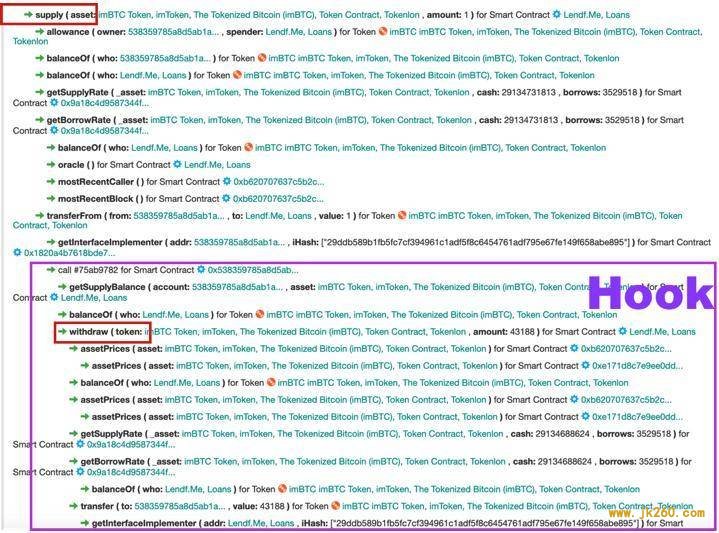Click token icon in balanceOf 538359785a8d5ab1a row
Screen dimensions: 719x533
(x=262, y=58)
